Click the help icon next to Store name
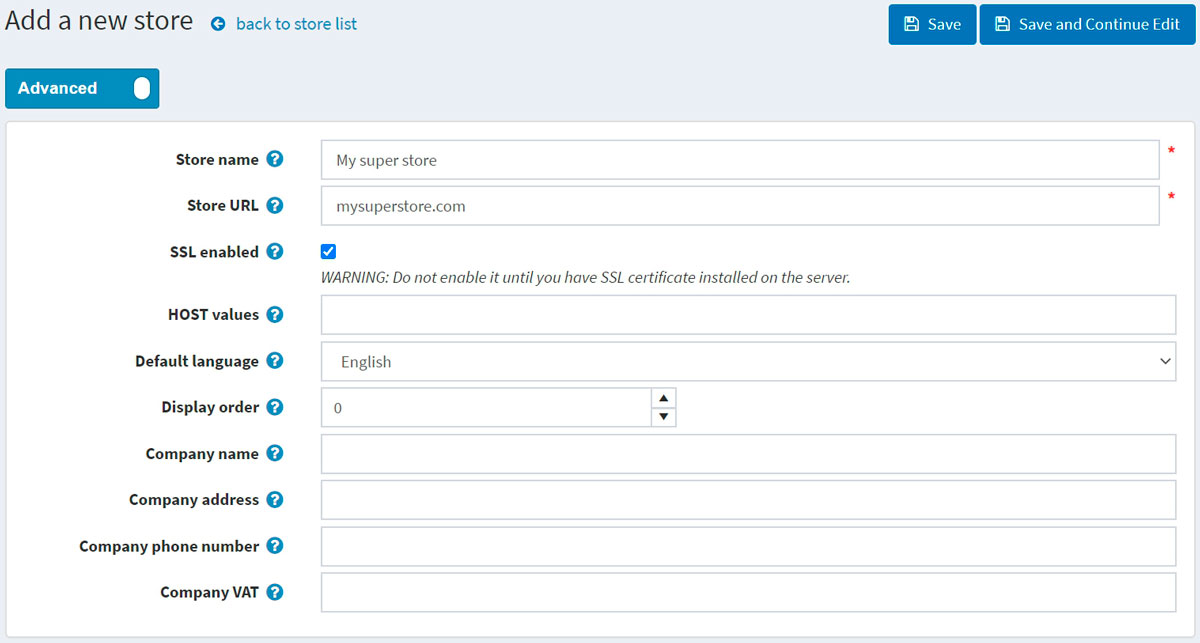Image resolution: width=1200 pixels, height=643 pixels. pyautogui.click(x=275, y=160)
